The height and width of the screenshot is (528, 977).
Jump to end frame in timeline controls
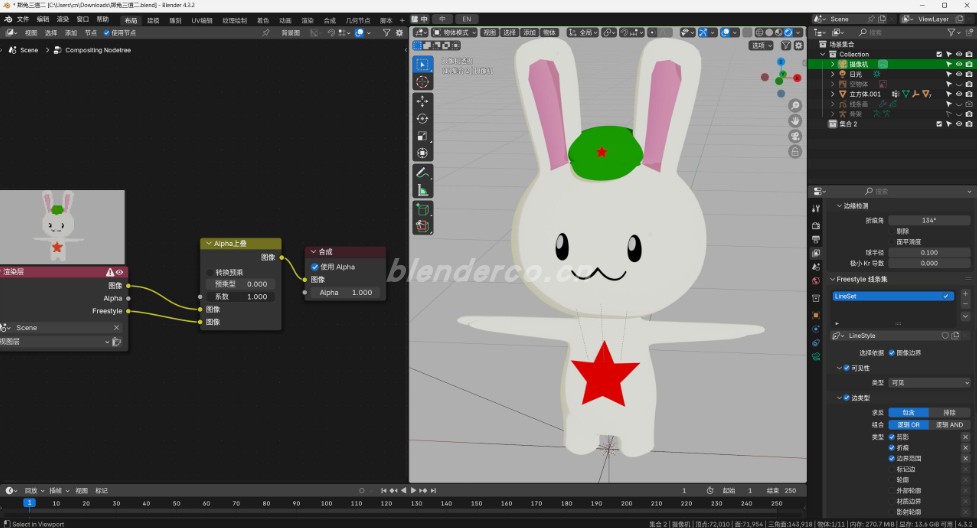coord(434,491)
